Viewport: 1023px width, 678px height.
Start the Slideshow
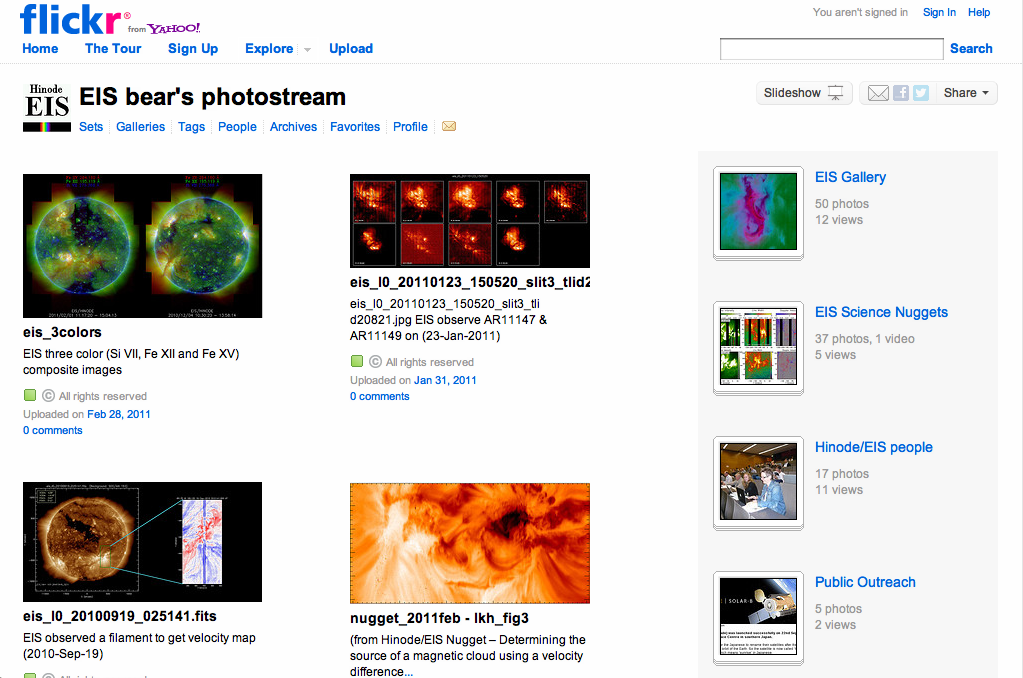[804, 93]
